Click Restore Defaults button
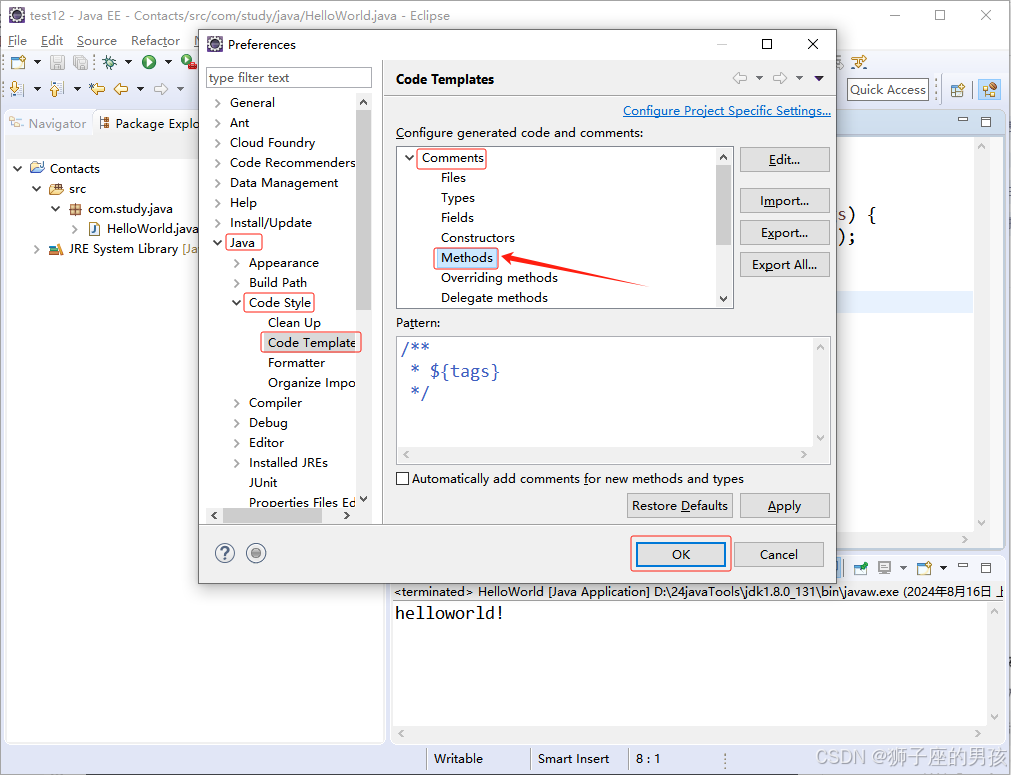 [x=680, y=505]
